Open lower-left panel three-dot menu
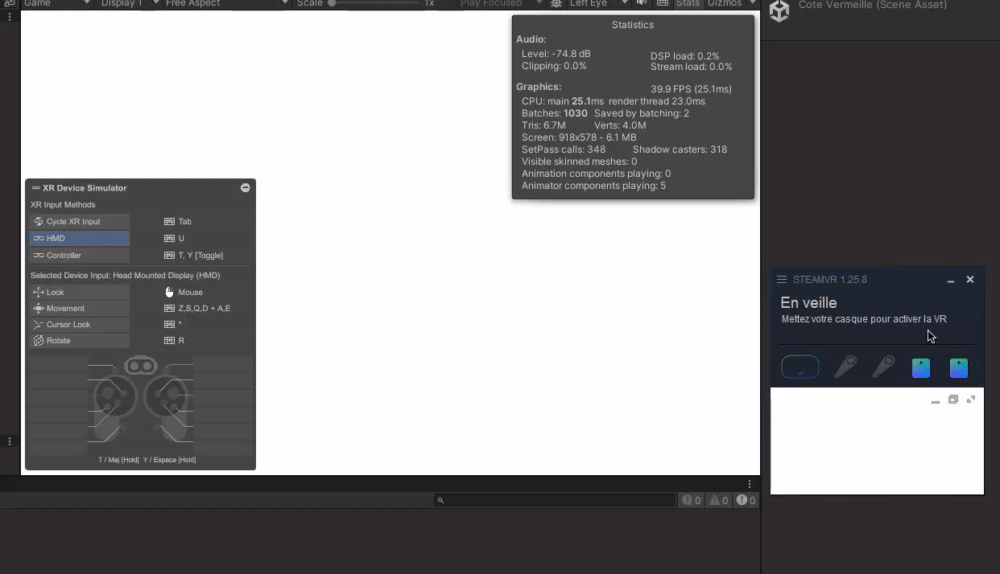The height and width of the screenshot is (574, 1000). click(x=10, y=441)
